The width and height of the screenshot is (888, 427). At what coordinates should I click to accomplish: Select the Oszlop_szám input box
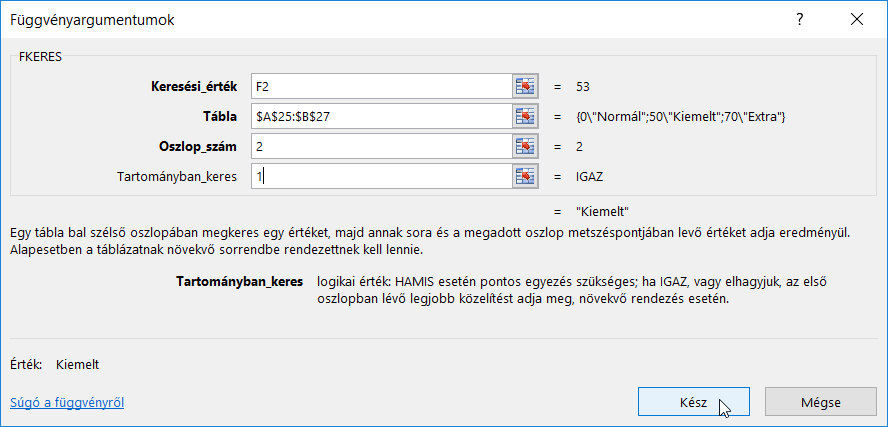point(380,146)
